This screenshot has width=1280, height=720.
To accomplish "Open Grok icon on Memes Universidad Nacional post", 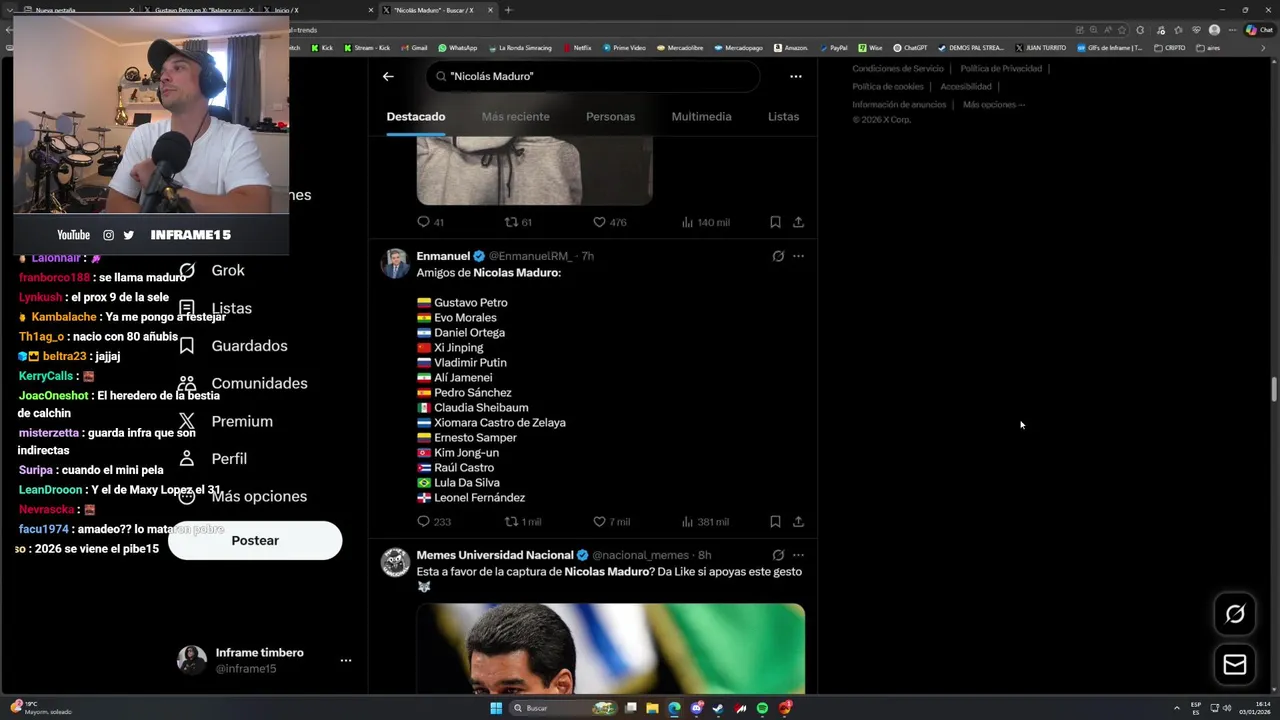I will (x=778, y=555).
